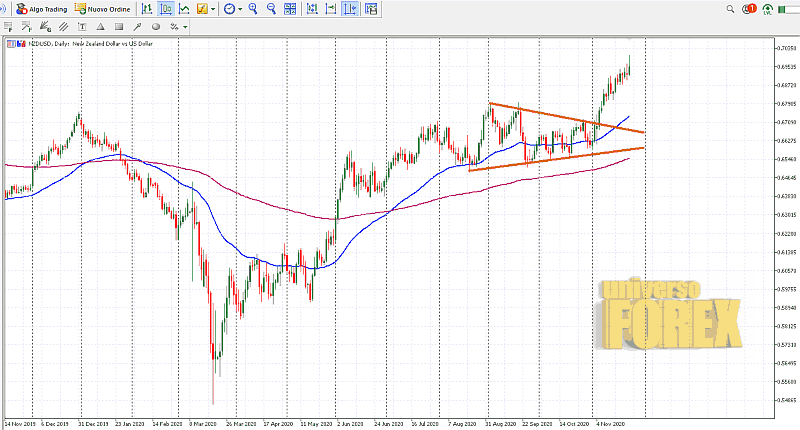Expand the timeframe clock dropdown
This screenshot has height=430, width=800.
point(240,9)
